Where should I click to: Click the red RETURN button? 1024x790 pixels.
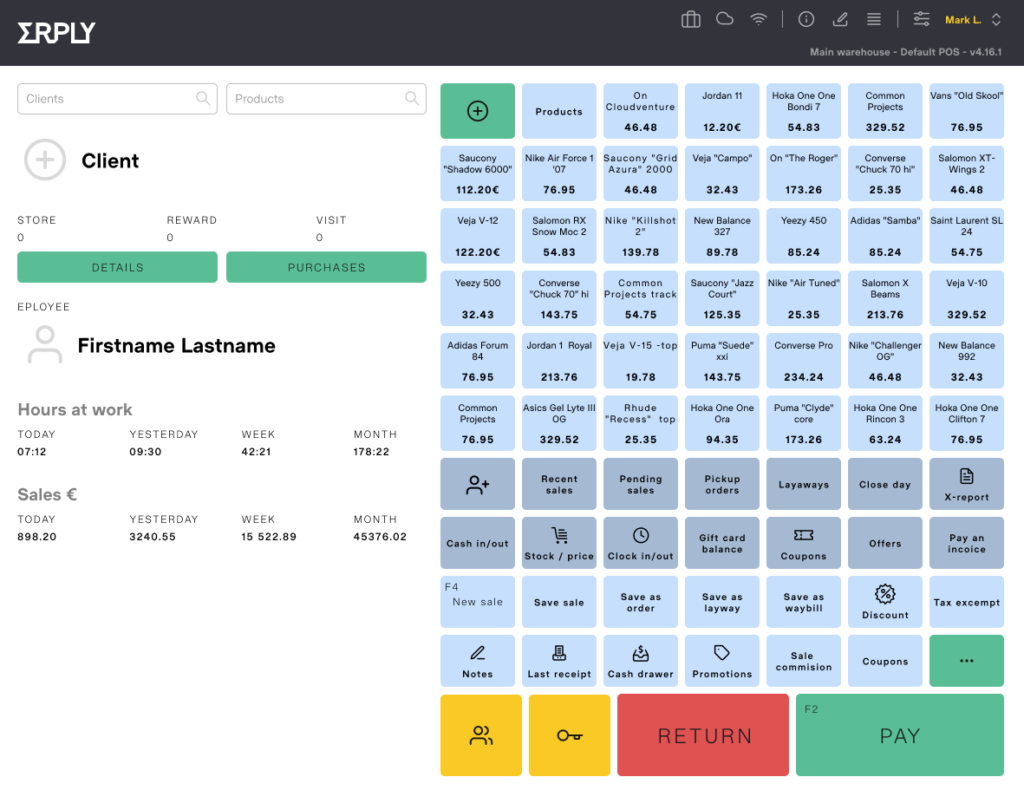(x=703, y=735)
